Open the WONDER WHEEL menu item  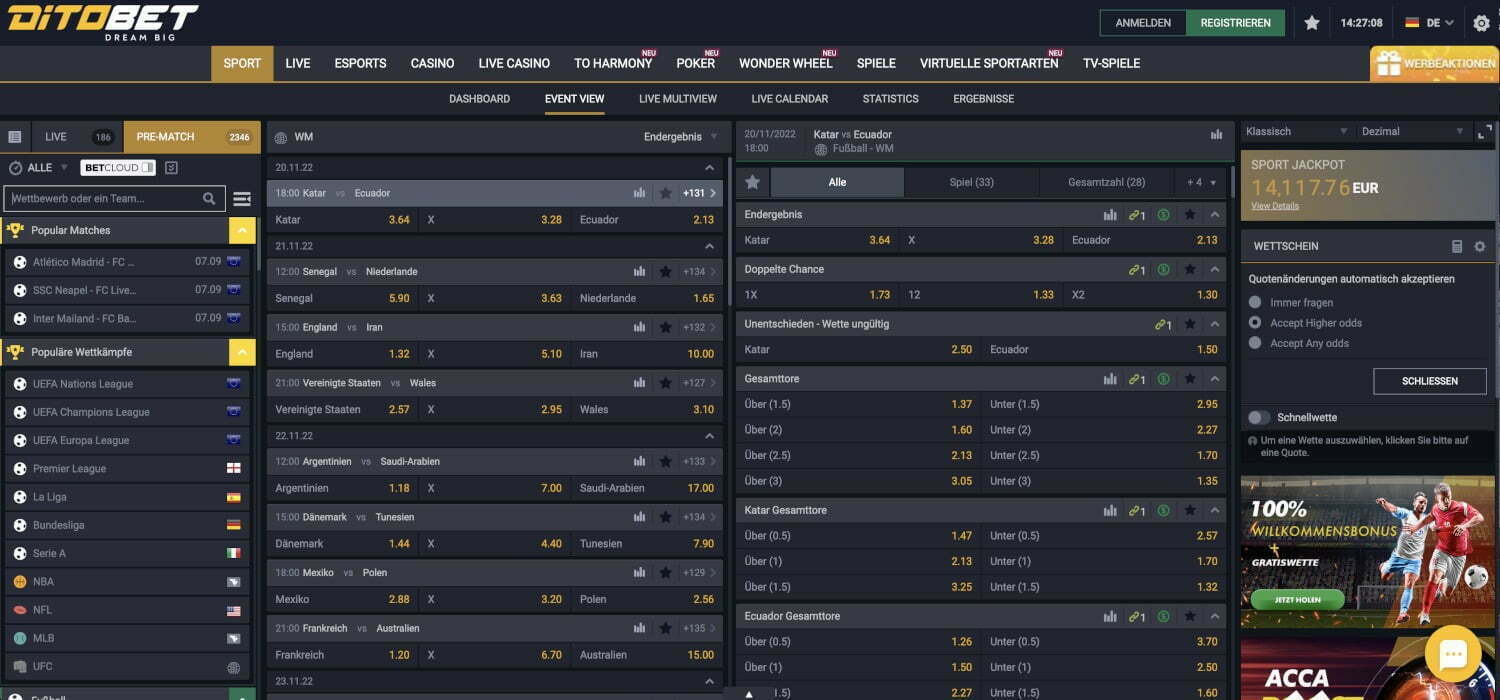(785, 63)
